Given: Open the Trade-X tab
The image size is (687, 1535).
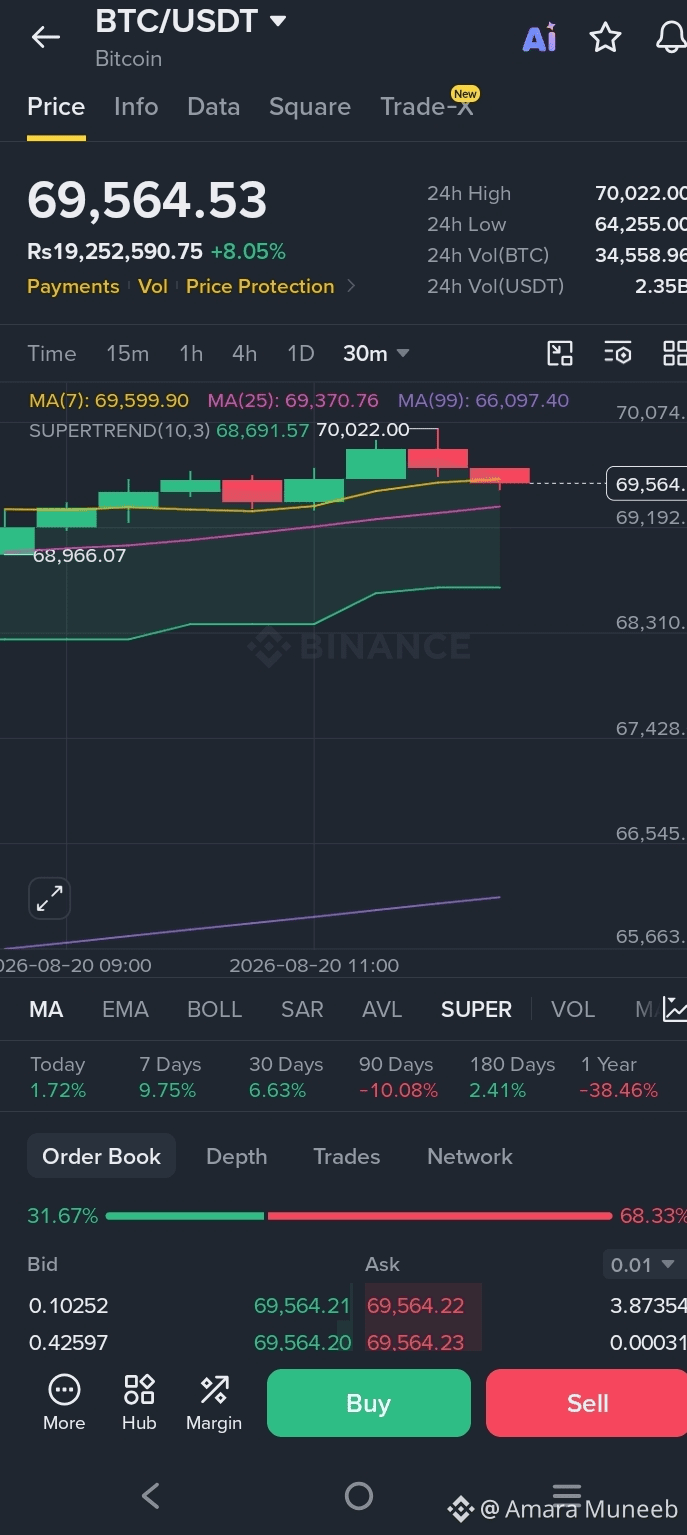Looking at the screenshot, I should pos(427,107).
